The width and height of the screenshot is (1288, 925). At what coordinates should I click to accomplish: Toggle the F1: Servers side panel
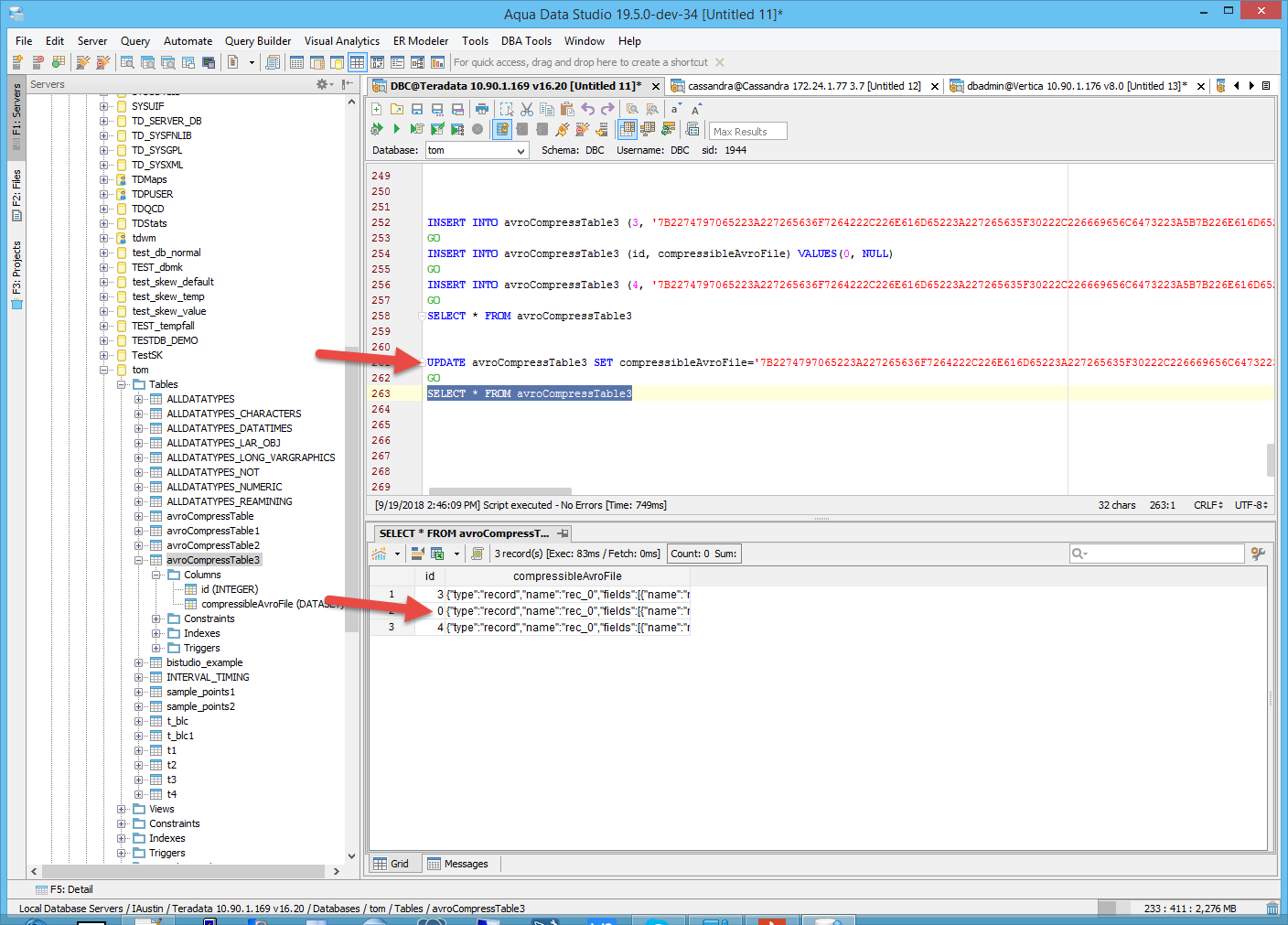[16, 117]
